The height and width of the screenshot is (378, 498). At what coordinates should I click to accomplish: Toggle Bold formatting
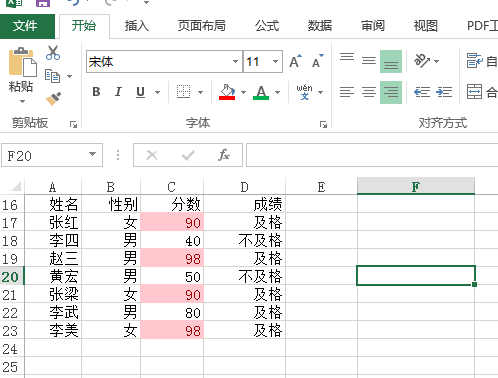(x=96, y=92)
